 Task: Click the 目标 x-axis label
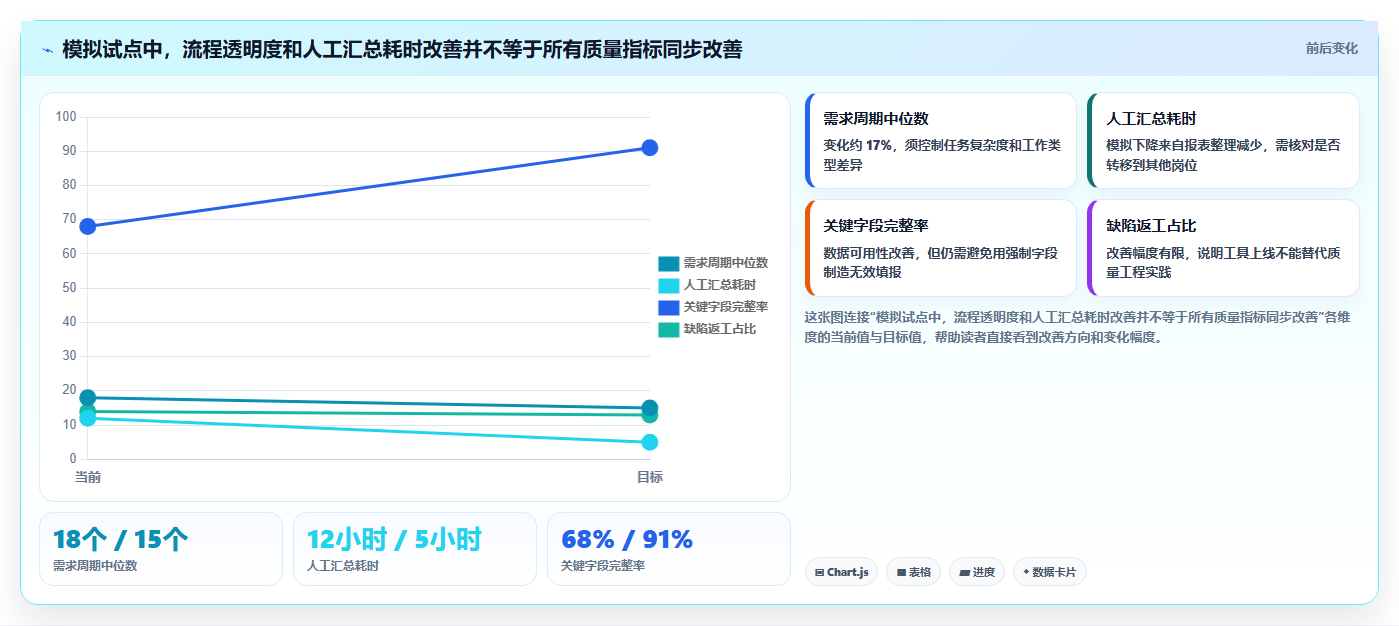point(650,477)
